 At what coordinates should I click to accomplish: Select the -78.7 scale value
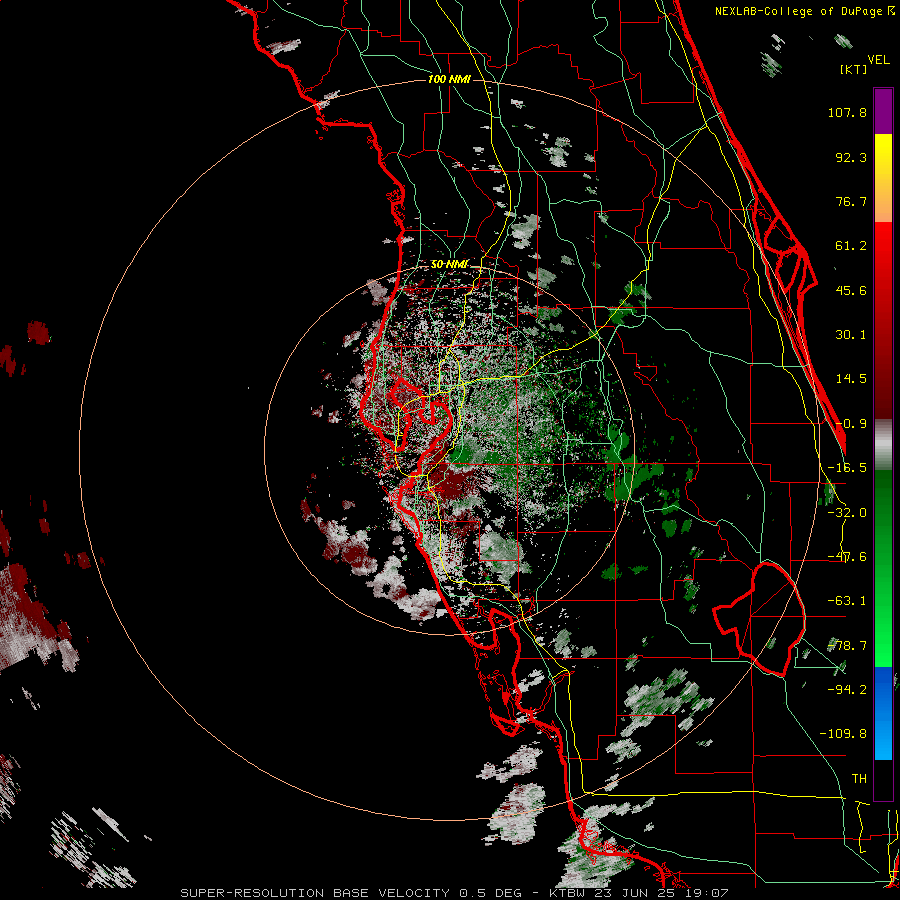pyautogui.click(x=847, y=646)
